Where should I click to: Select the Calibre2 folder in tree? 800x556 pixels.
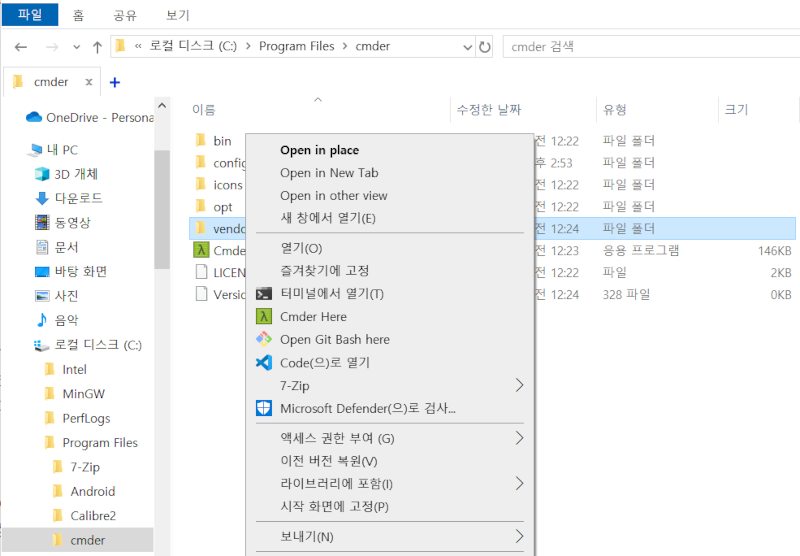tap(84, 516)
